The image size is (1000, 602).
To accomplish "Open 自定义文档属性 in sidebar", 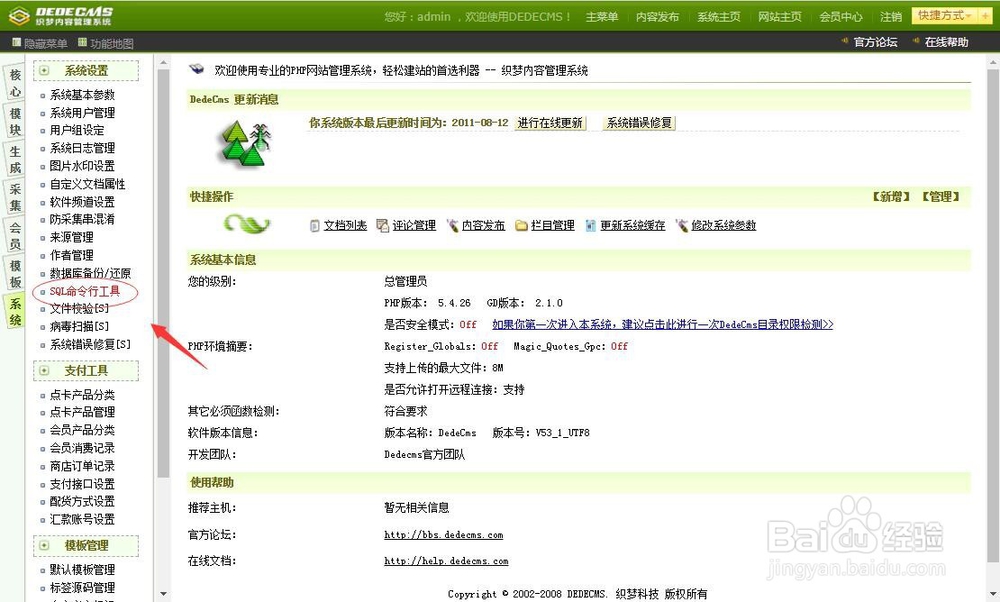I will [88, 184].
